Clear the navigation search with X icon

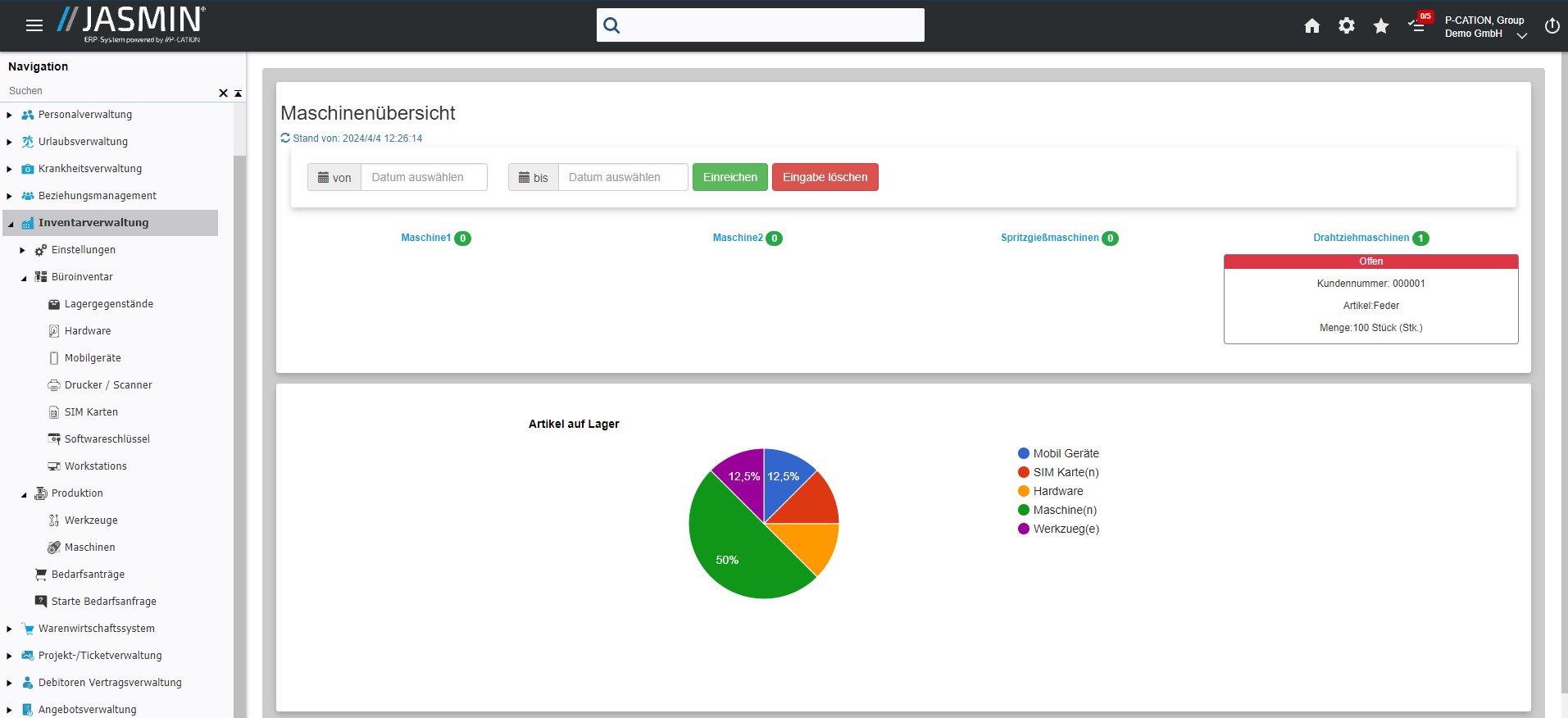(x=223, y=93)
